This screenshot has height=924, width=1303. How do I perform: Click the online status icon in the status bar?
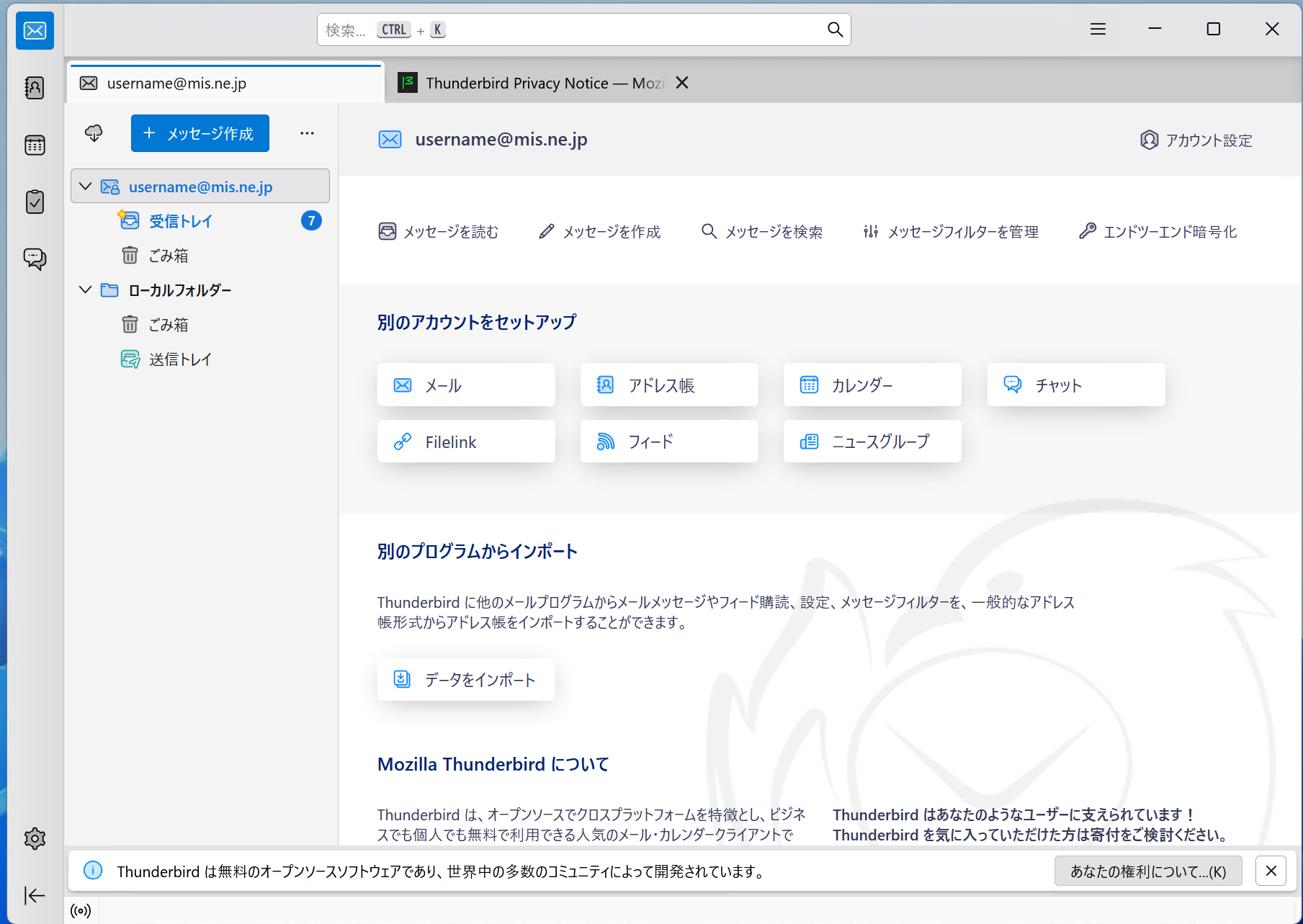click(x=81, y=910)
